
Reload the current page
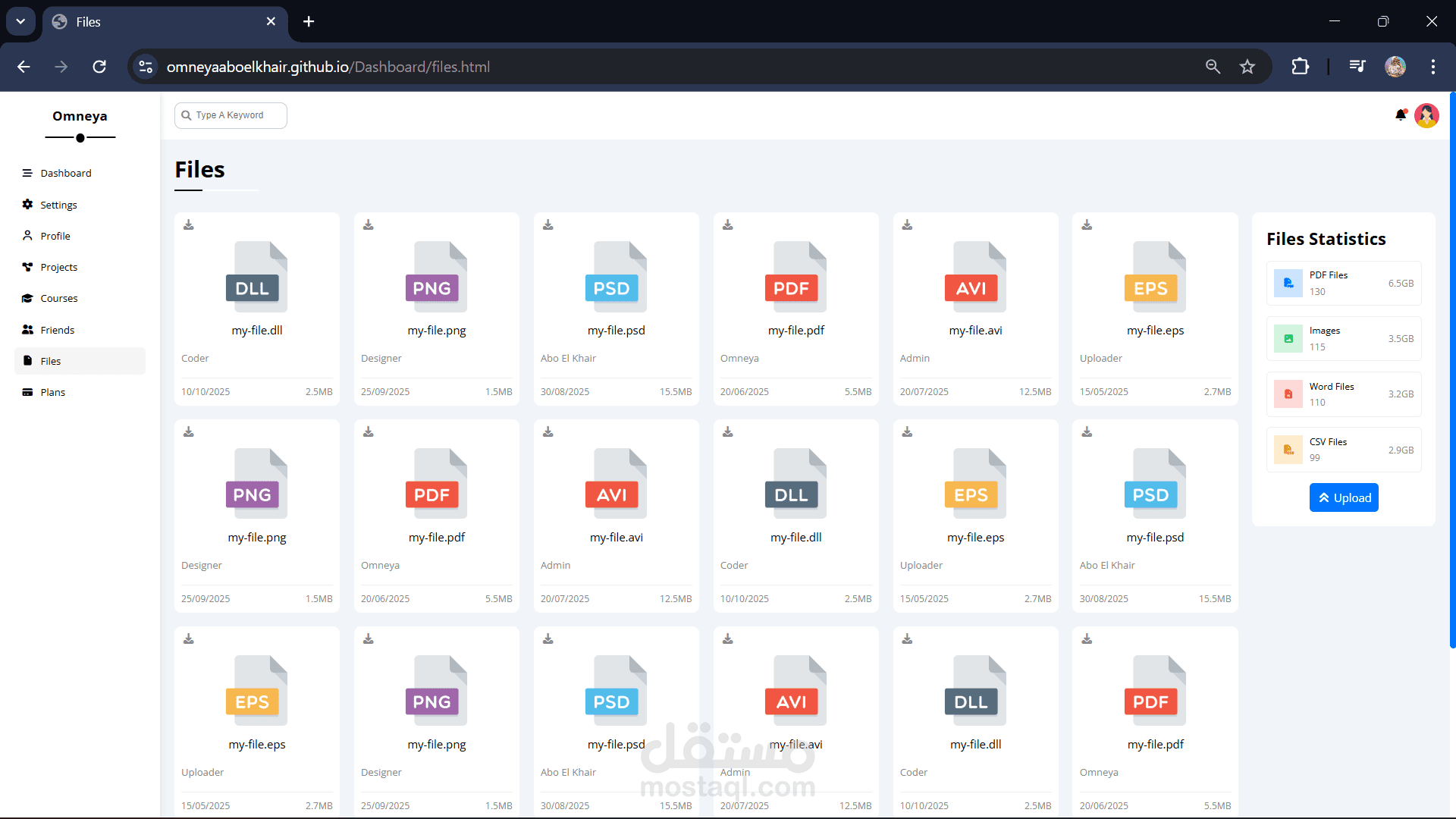(x=99, y=67)
